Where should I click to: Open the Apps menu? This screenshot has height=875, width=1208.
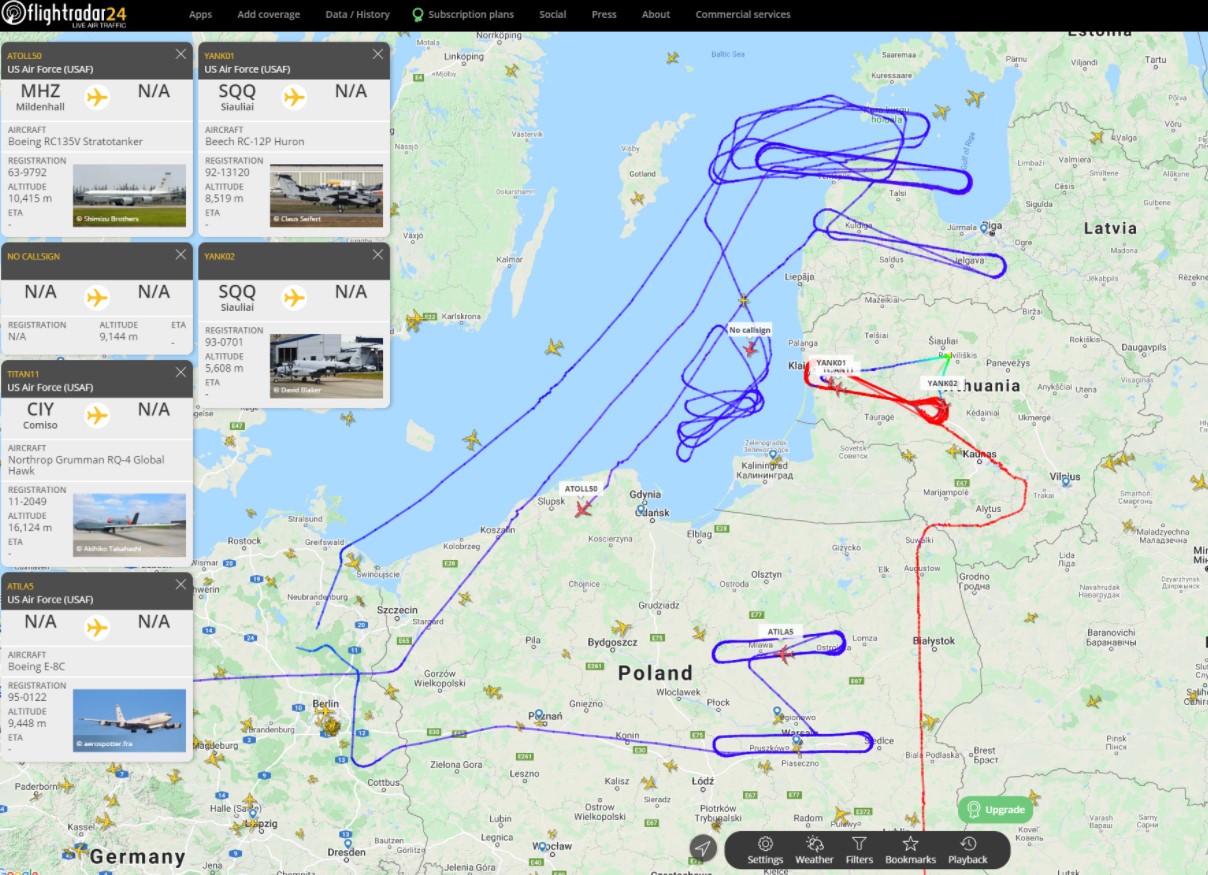click(x=200, y=15)
